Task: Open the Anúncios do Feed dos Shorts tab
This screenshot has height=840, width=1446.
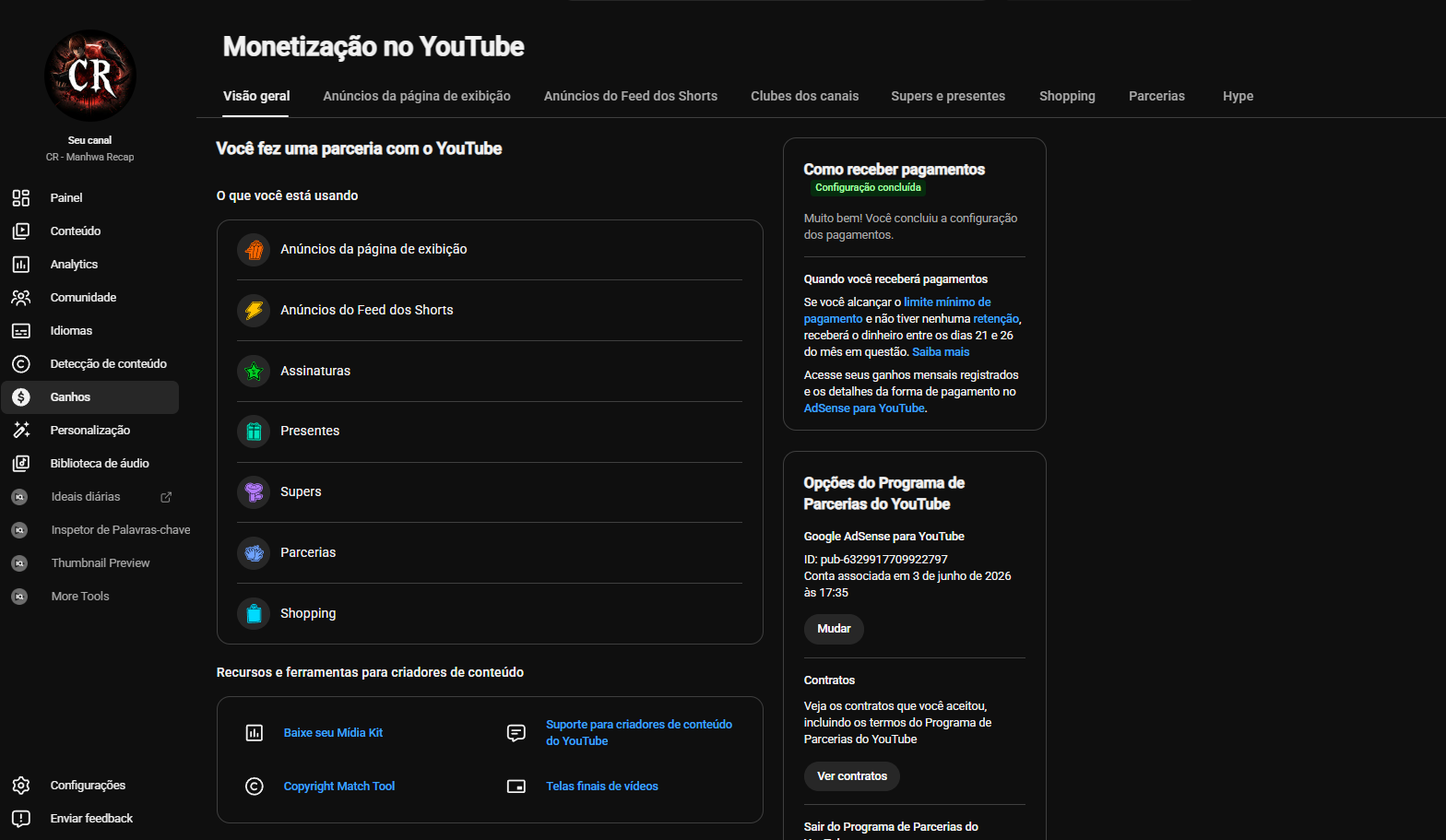Action: tap(631, 96)
